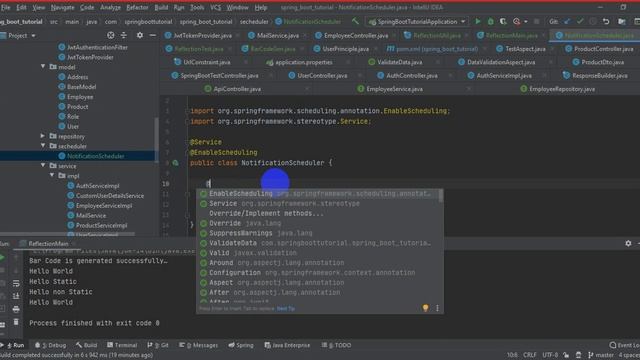The image size is (640, 360).
Task: Open the TODO tool window
Action: [336, 345]
